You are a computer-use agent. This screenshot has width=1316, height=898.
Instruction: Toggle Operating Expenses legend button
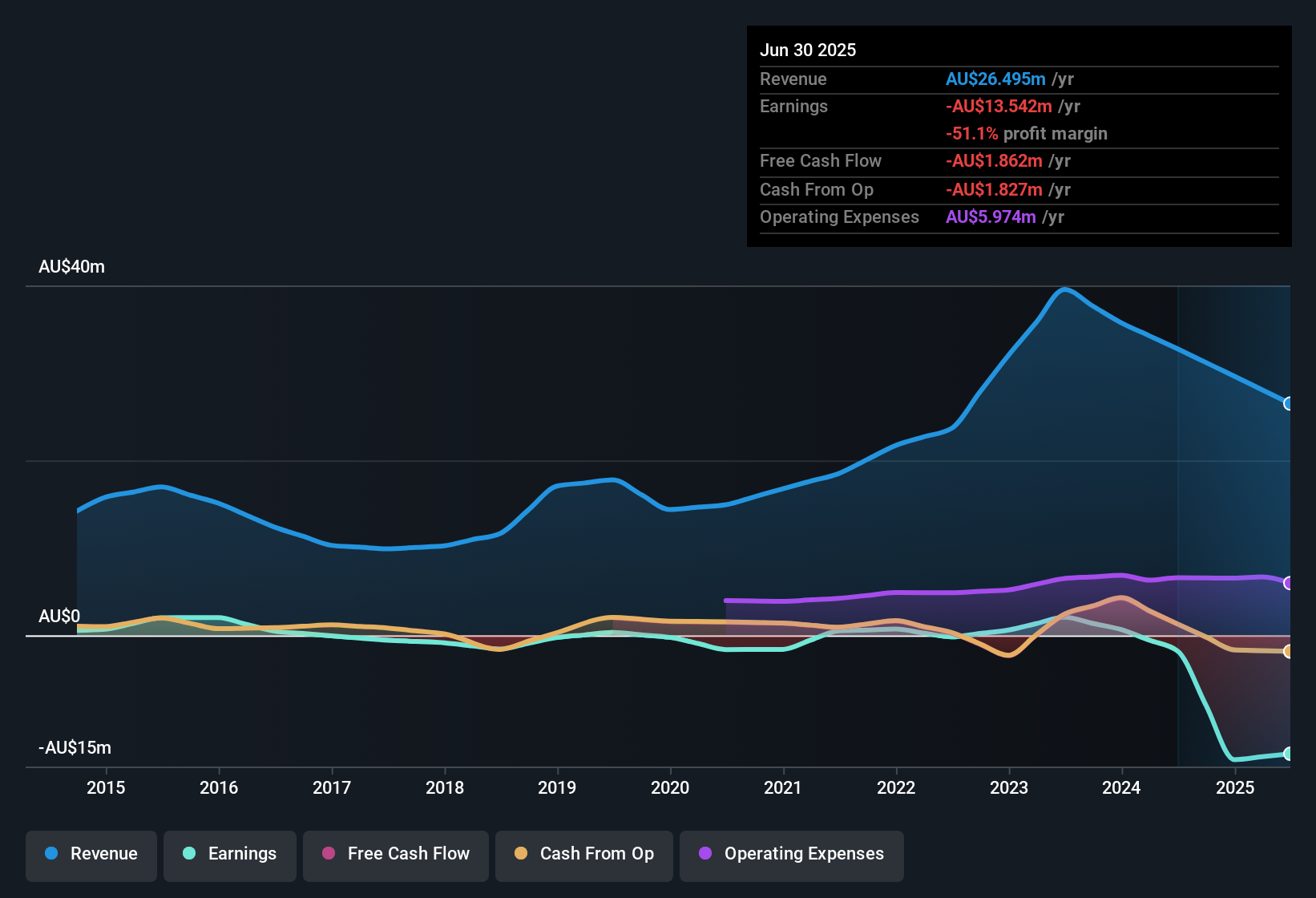tap(792, 854)
